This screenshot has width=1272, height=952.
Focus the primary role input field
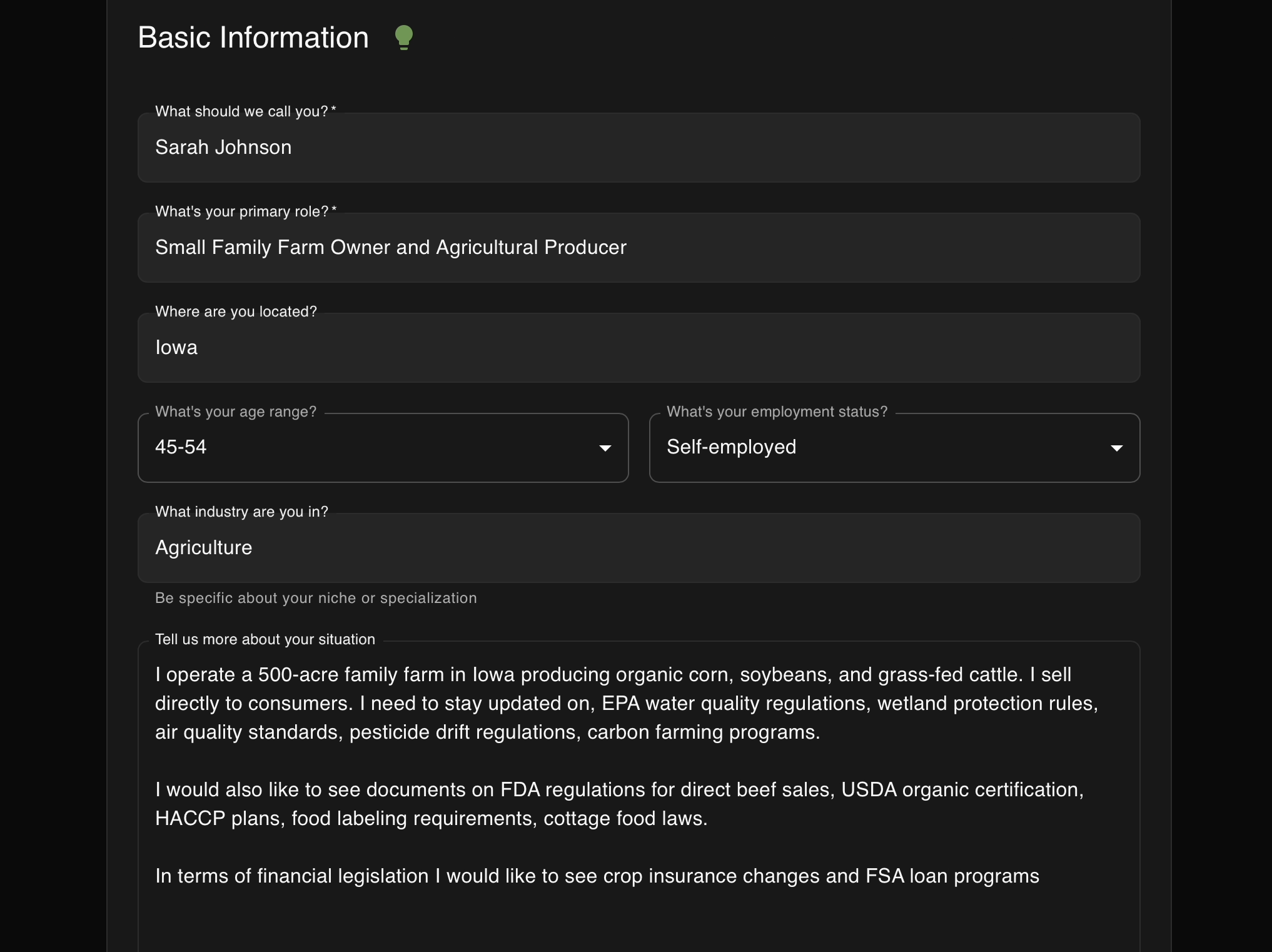pyautogui.click(x=638, y=248)
